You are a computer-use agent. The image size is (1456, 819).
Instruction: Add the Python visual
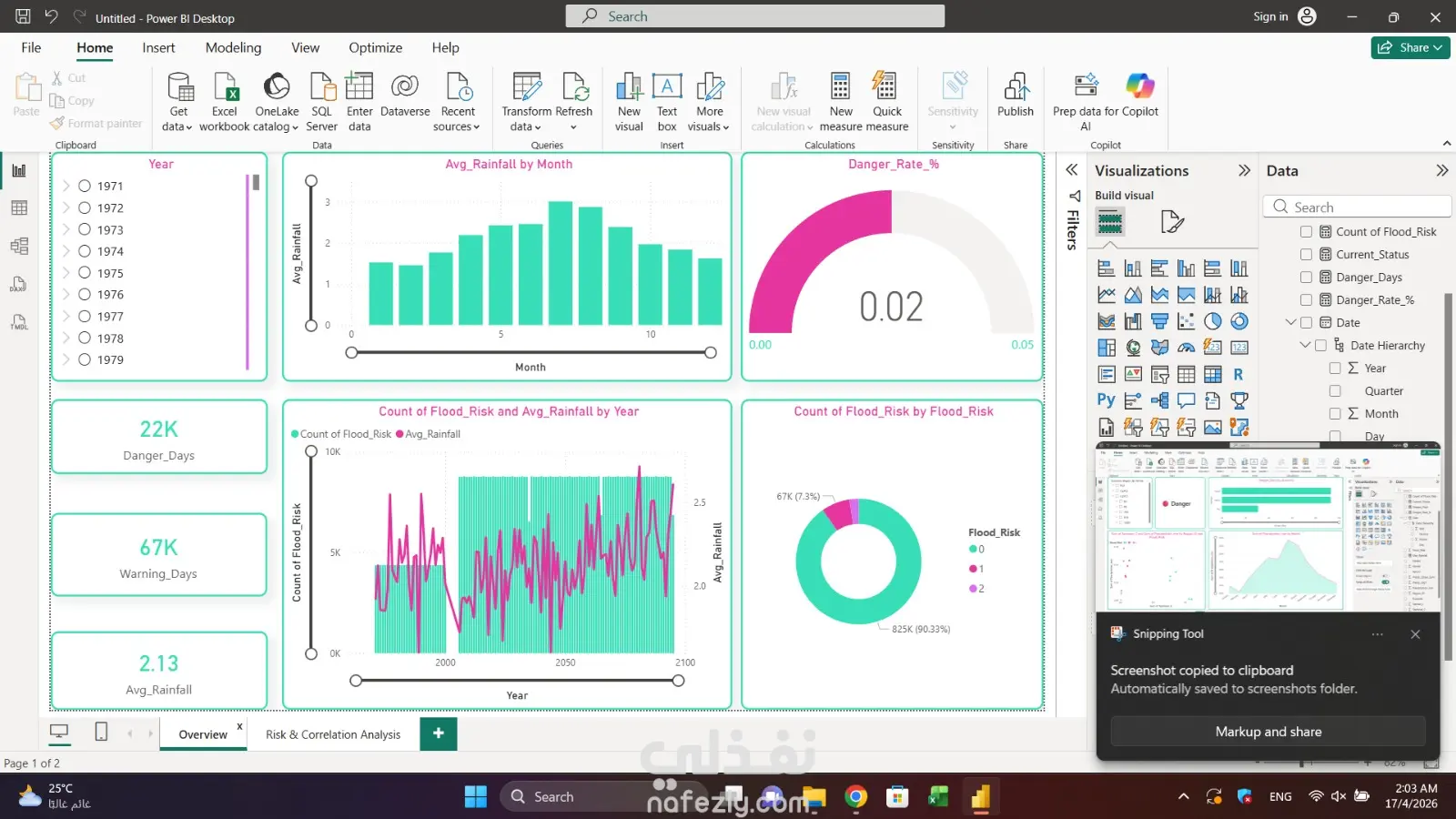pos(1107,400)
